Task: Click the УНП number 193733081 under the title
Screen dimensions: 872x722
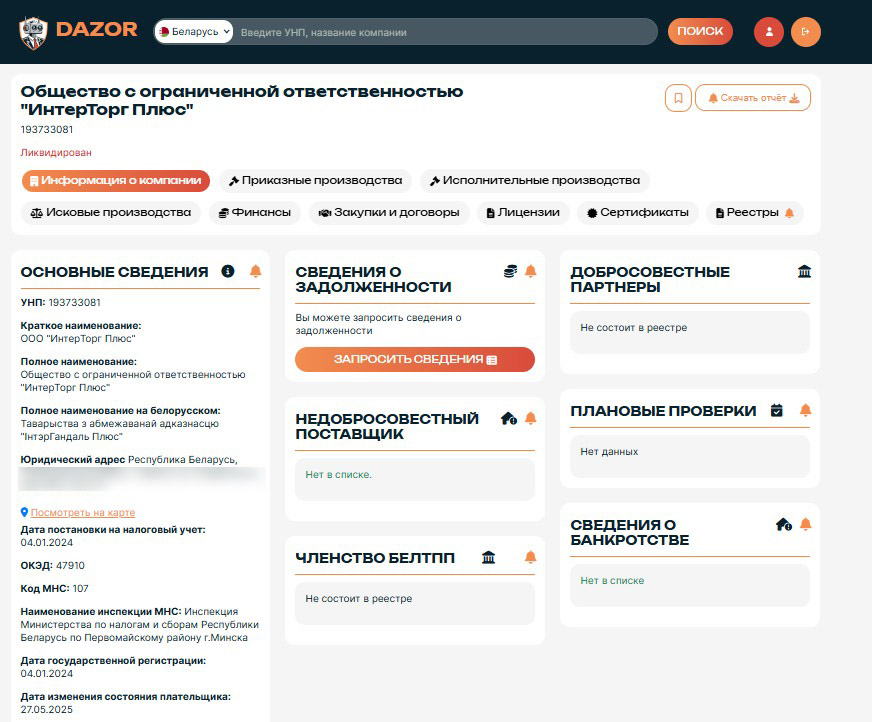Action: click(x=47, y=130)
